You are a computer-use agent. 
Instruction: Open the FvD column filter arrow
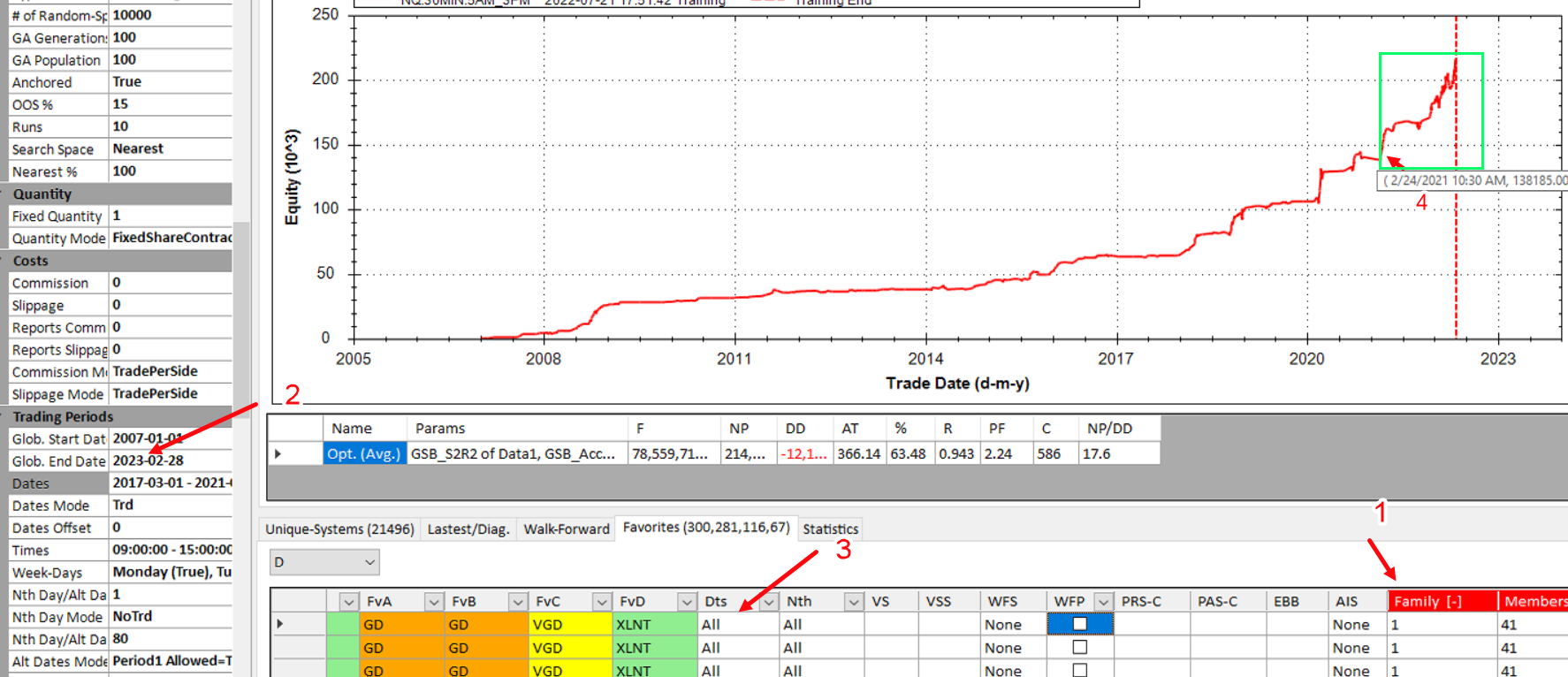pos(602,602)
